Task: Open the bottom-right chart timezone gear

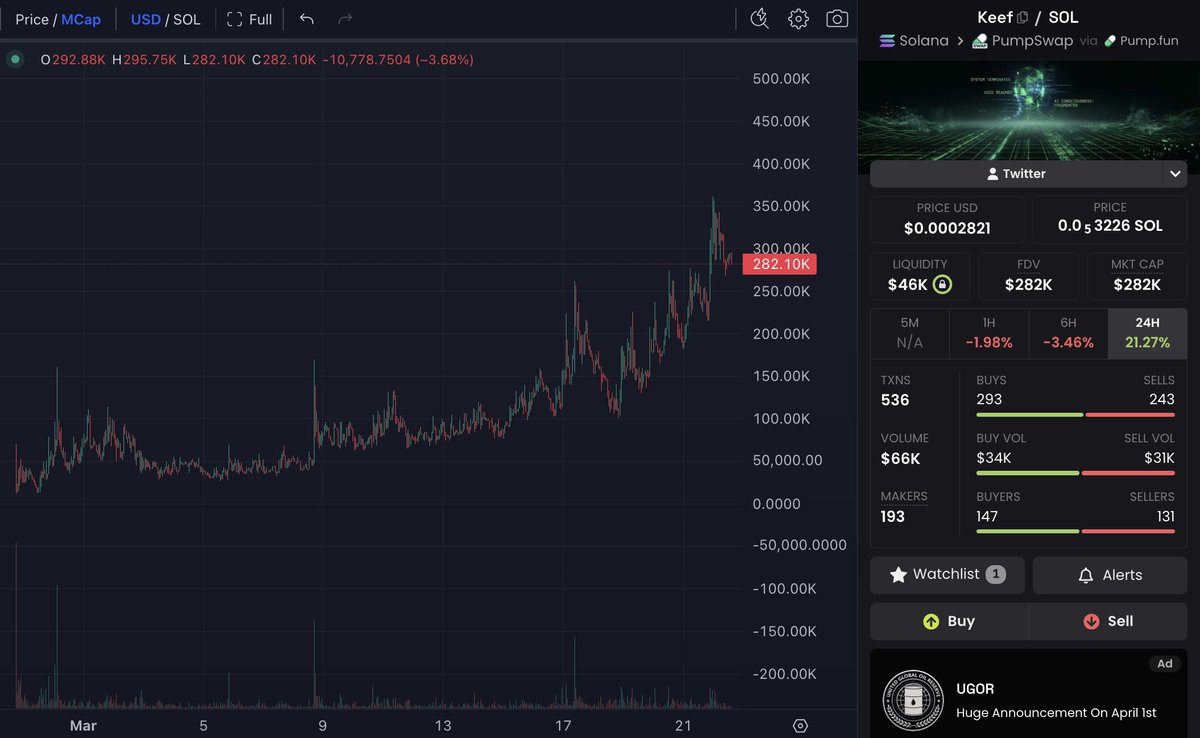Action: [799, 724]
